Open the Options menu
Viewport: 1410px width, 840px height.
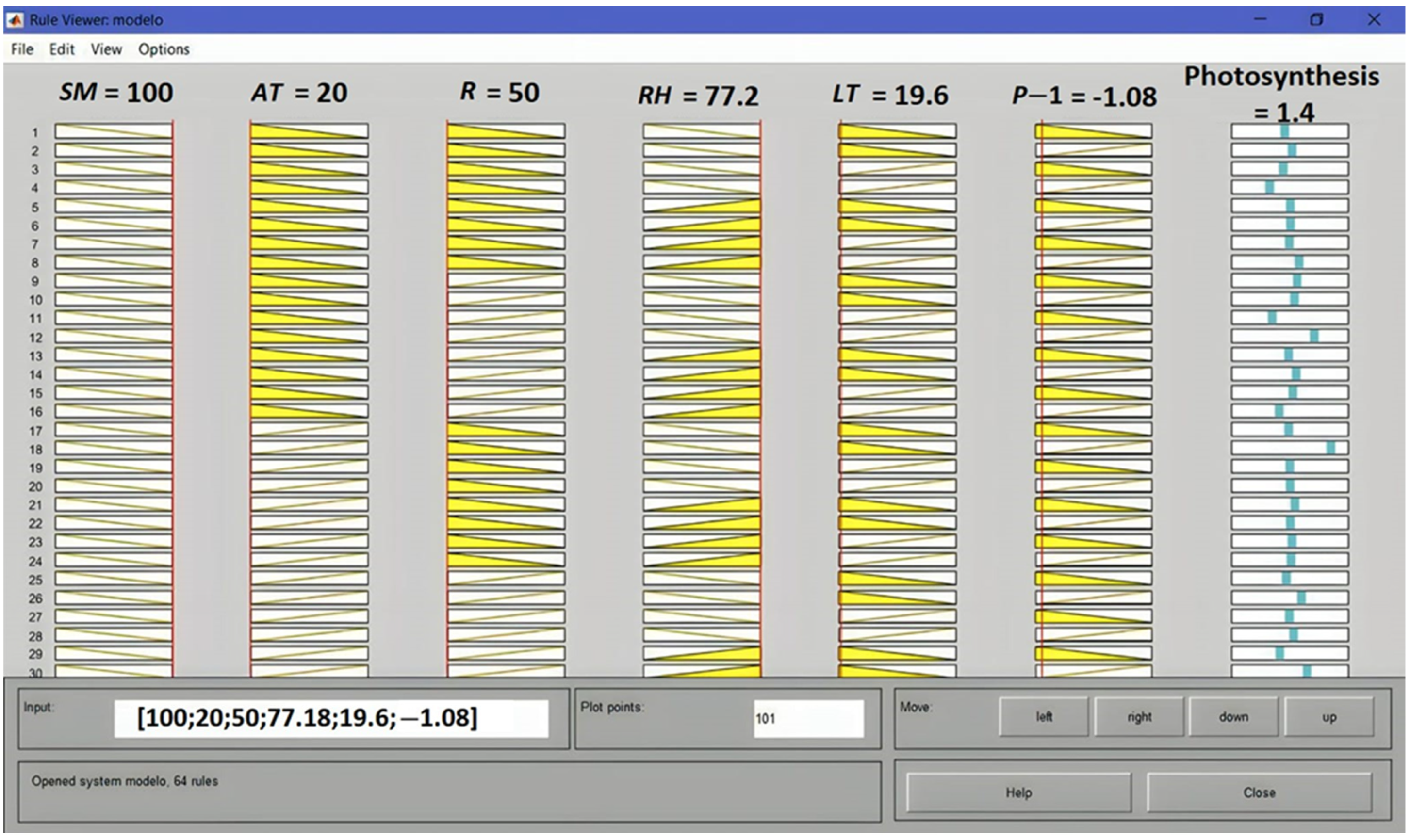pyautogui.click(x=164, y=50)
